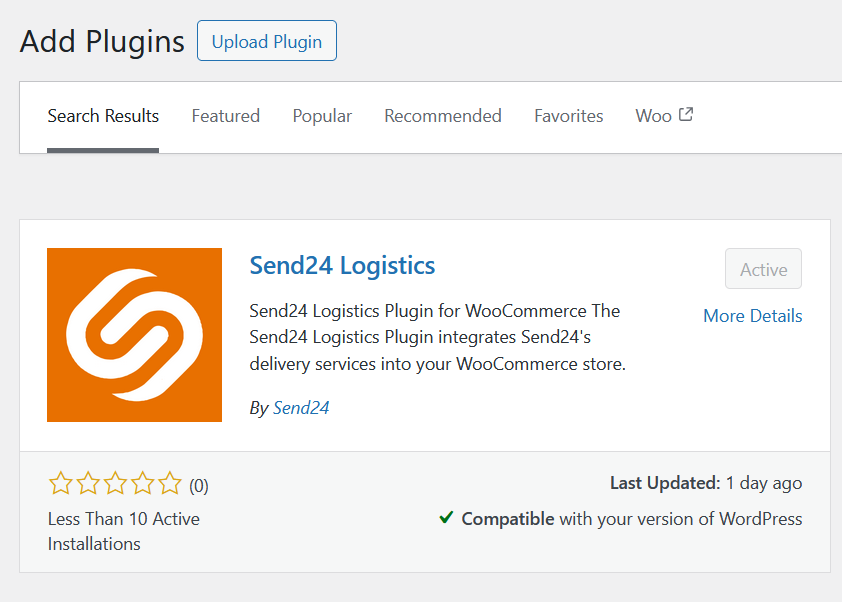Click the (0) ratings count

point(197,485)
